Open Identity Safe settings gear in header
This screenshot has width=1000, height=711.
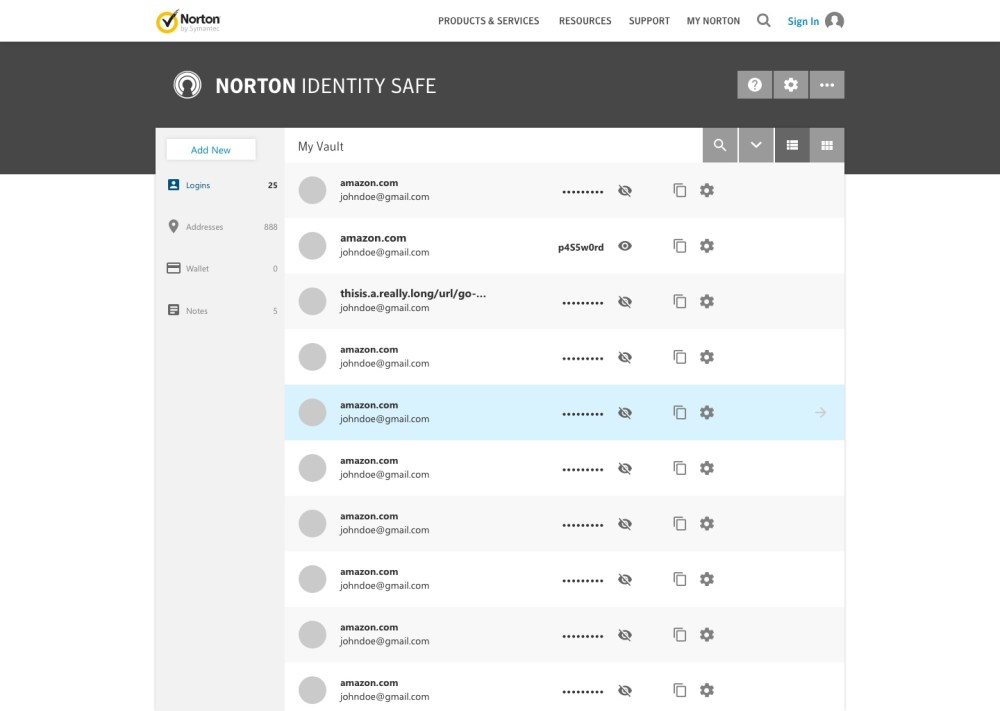point(791,85)
